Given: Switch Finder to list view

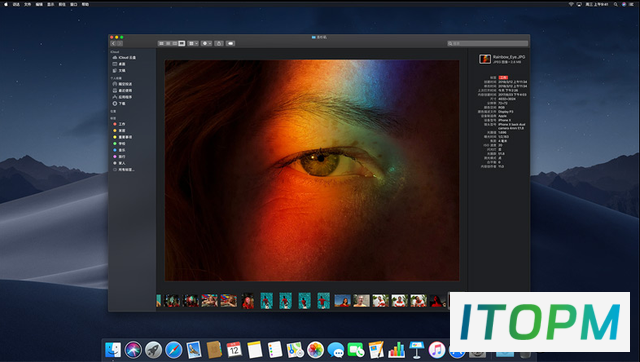Looking at the screenshot, I should tap(168, 43).
